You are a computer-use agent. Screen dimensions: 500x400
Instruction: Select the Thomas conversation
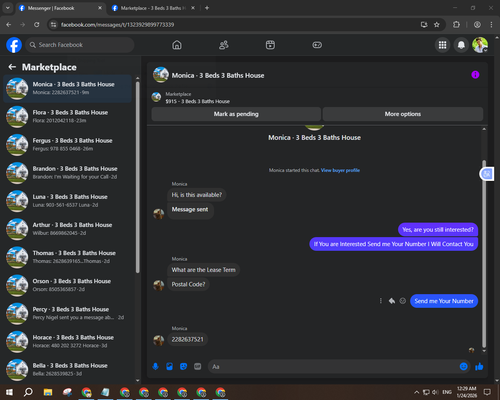pyautogui.click(x=68, y=257)
